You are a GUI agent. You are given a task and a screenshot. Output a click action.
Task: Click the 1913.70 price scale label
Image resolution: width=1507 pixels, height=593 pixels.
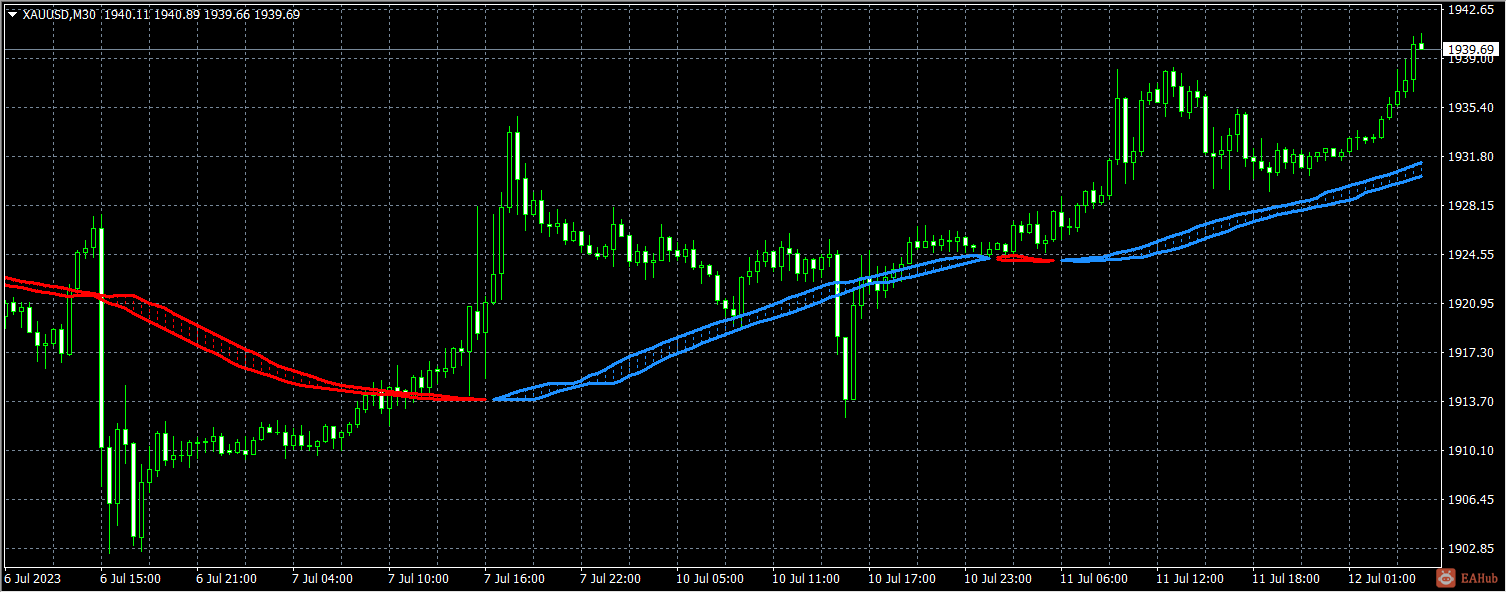coord(1470,401)
